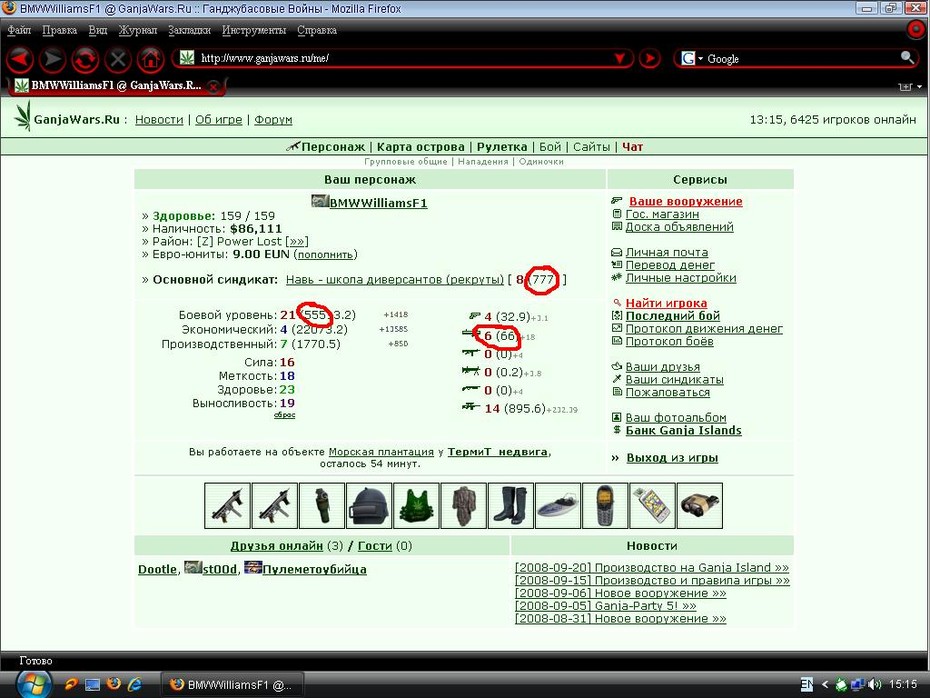The image size is (930, 698).
Task: Open the URL history dropdown arrow
Action: 620,58
